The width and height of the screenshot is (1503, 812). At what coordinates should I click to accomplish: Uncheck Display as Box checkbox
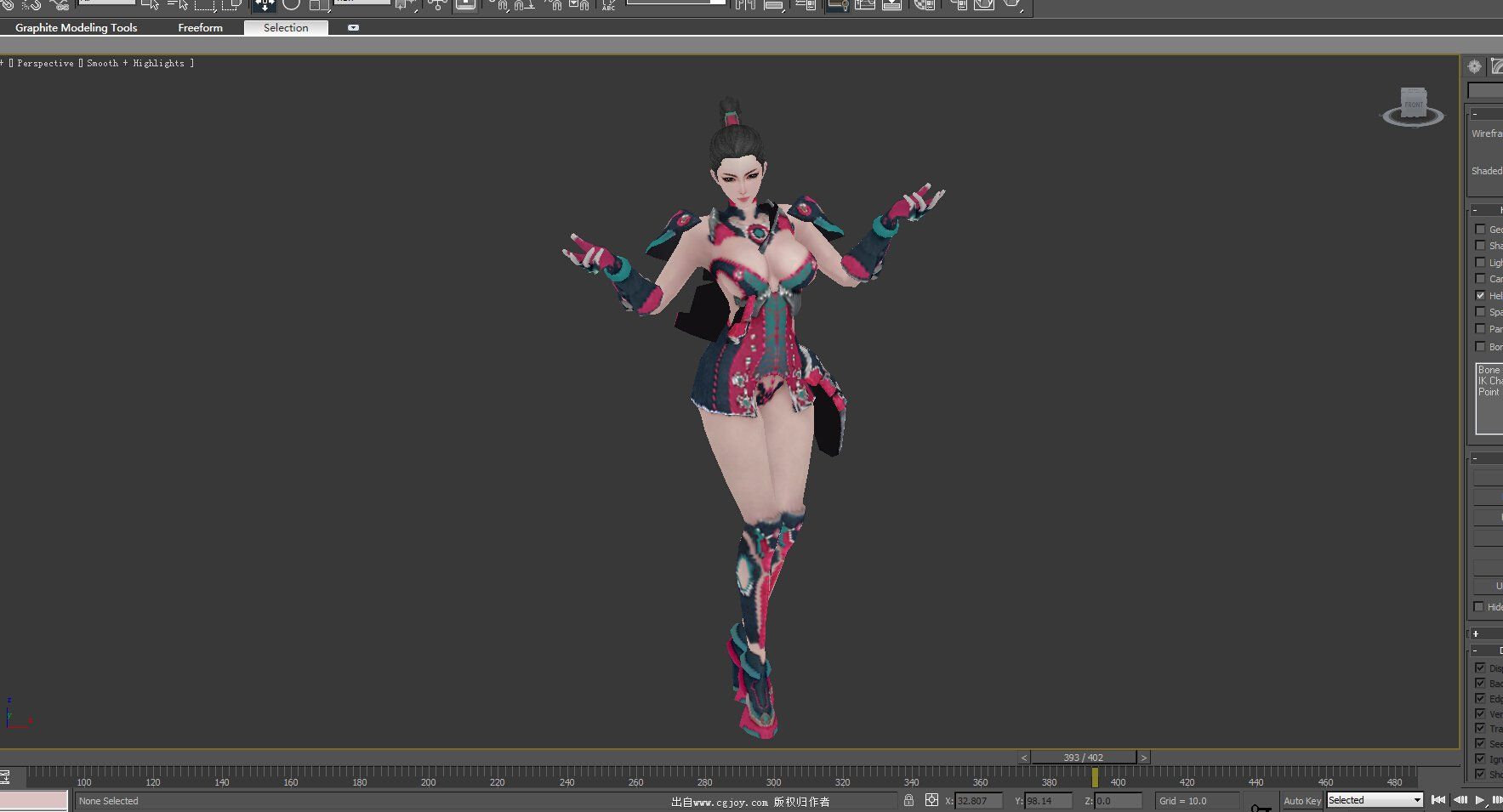point(1480,667)
